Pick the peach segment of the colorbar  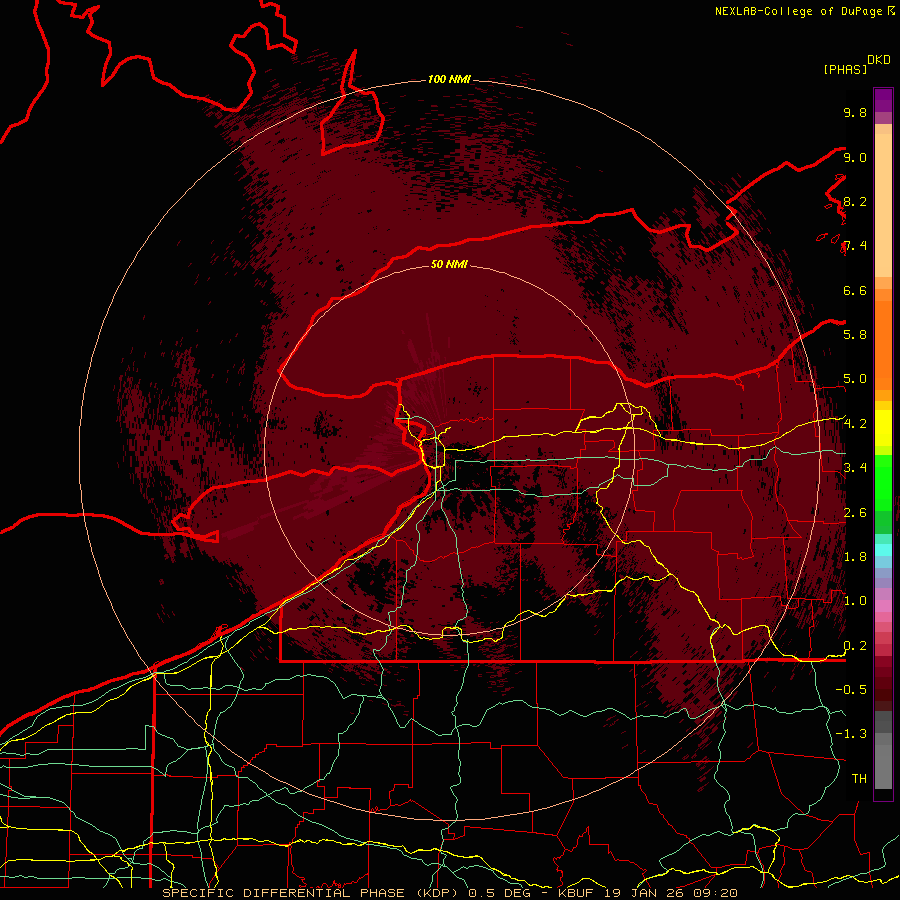click(x=883, y=205)
